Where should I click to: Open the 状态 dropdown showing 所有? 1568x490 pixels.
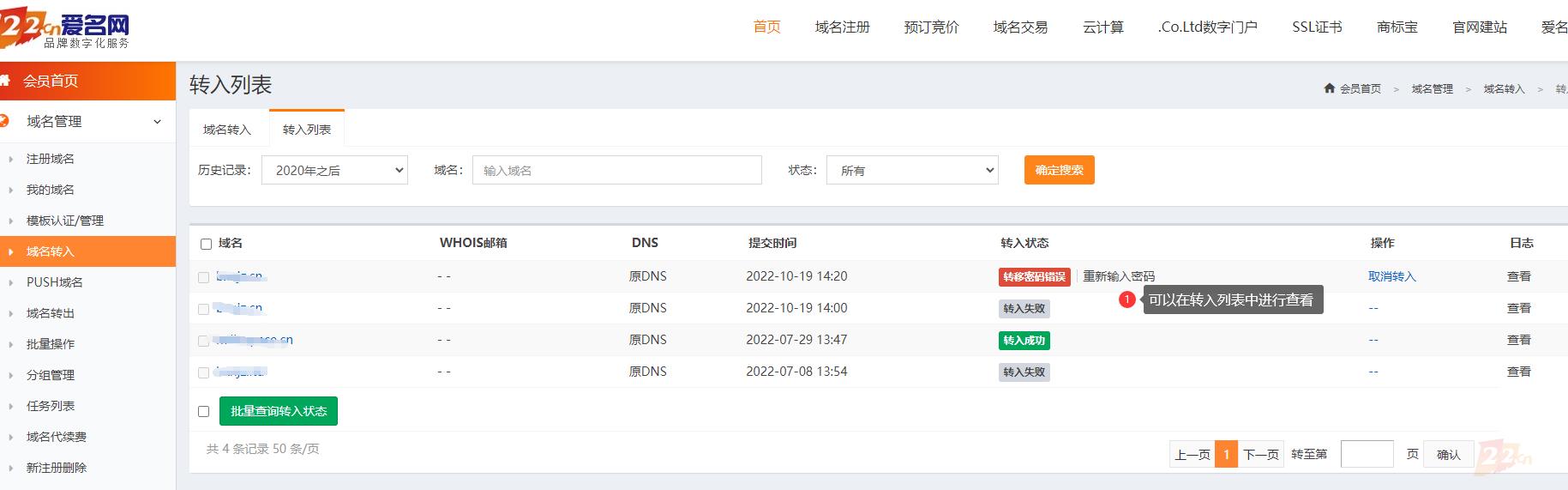pyautogui.click(x=912, y=170)
